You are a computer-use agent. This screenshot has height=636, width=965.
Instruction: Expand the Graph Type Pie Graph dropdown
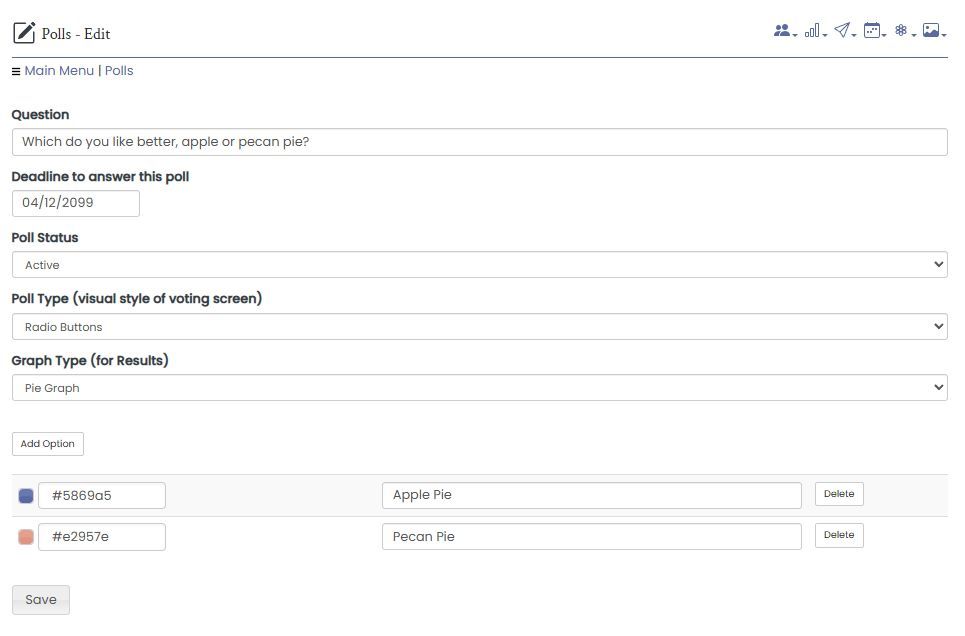tap(479, 388)
